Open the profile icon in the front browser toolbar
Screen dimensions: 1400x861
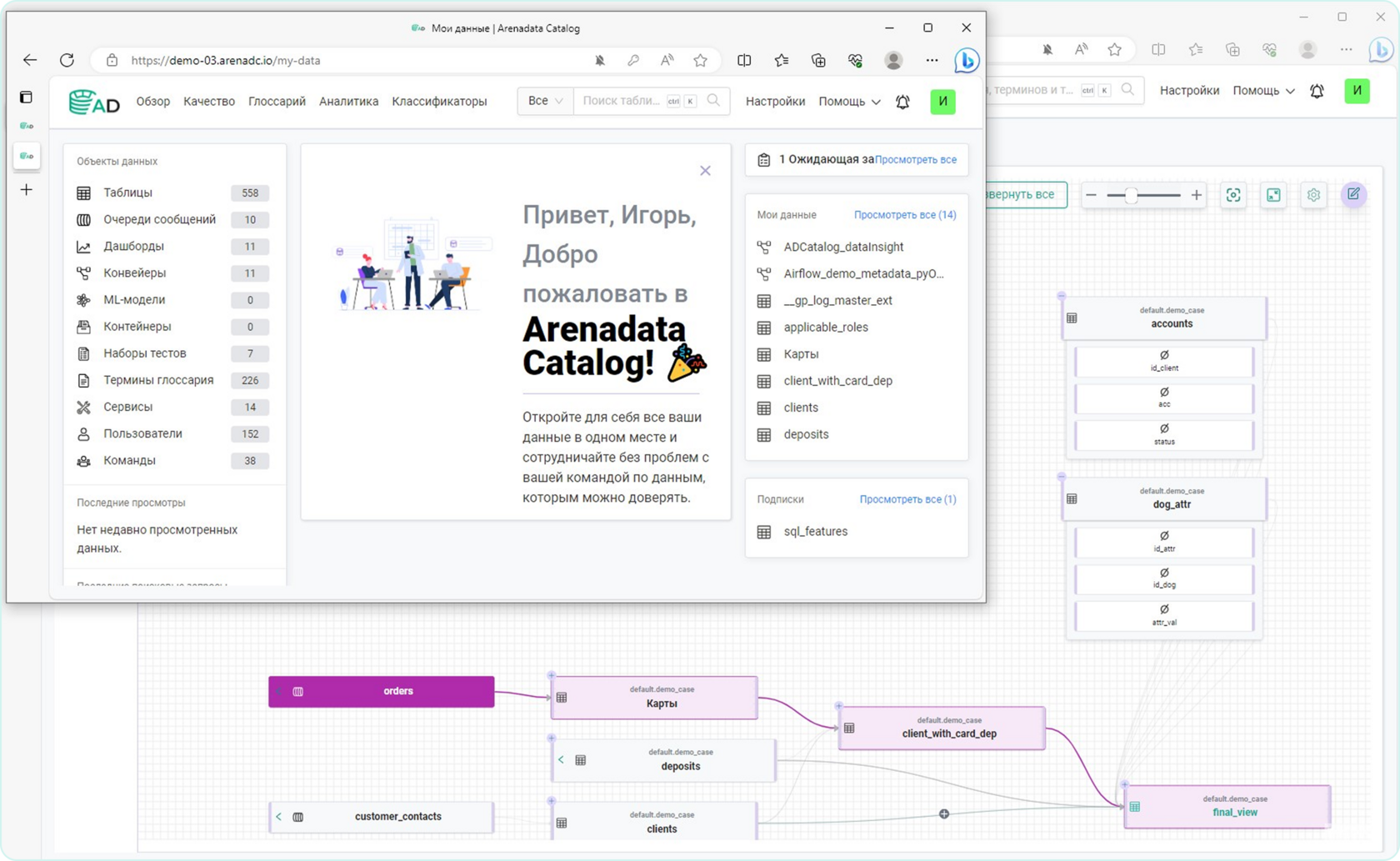point(893,60)
